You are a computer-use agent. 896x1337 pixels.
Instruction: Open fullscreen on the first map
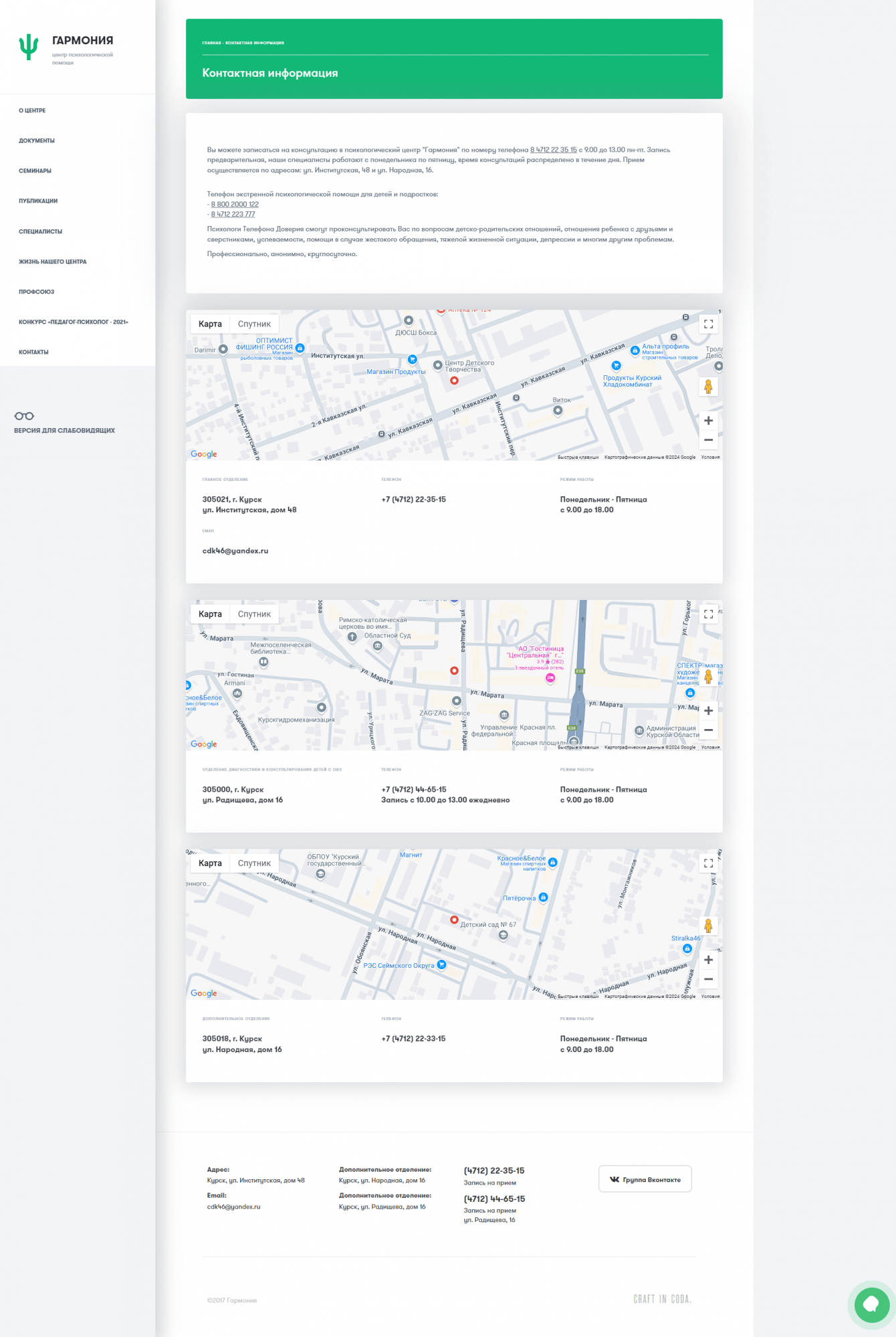708,324
